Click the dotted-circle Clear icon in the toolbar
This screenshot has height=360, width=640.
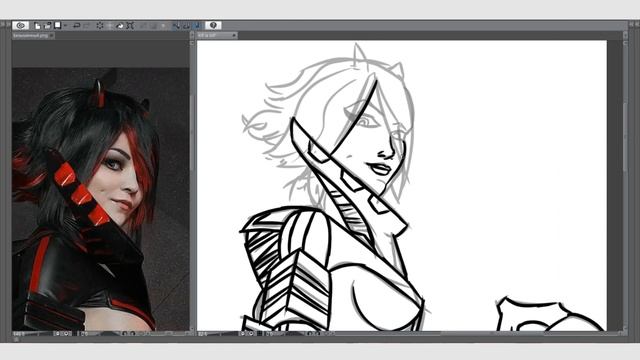point(100,25)
